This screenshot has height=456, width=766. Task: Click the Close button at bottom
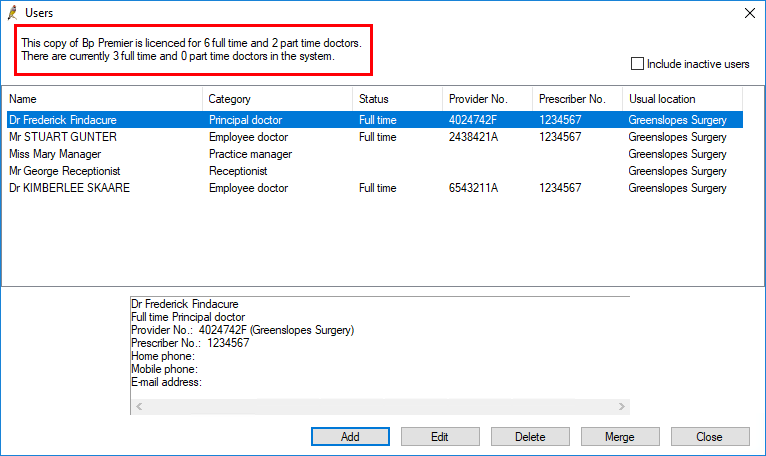(x=710, y=436)
